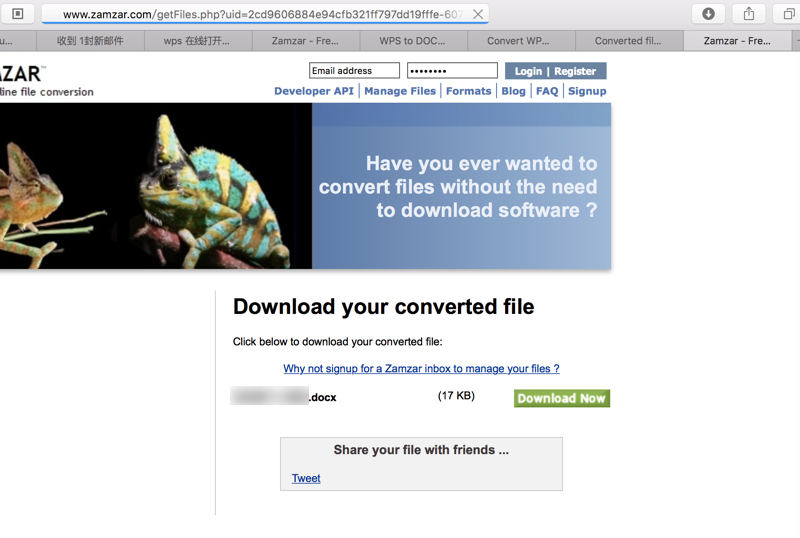Switch to the 'wps 在线打开...' tab
800x538 pixels.
(198, 41)
